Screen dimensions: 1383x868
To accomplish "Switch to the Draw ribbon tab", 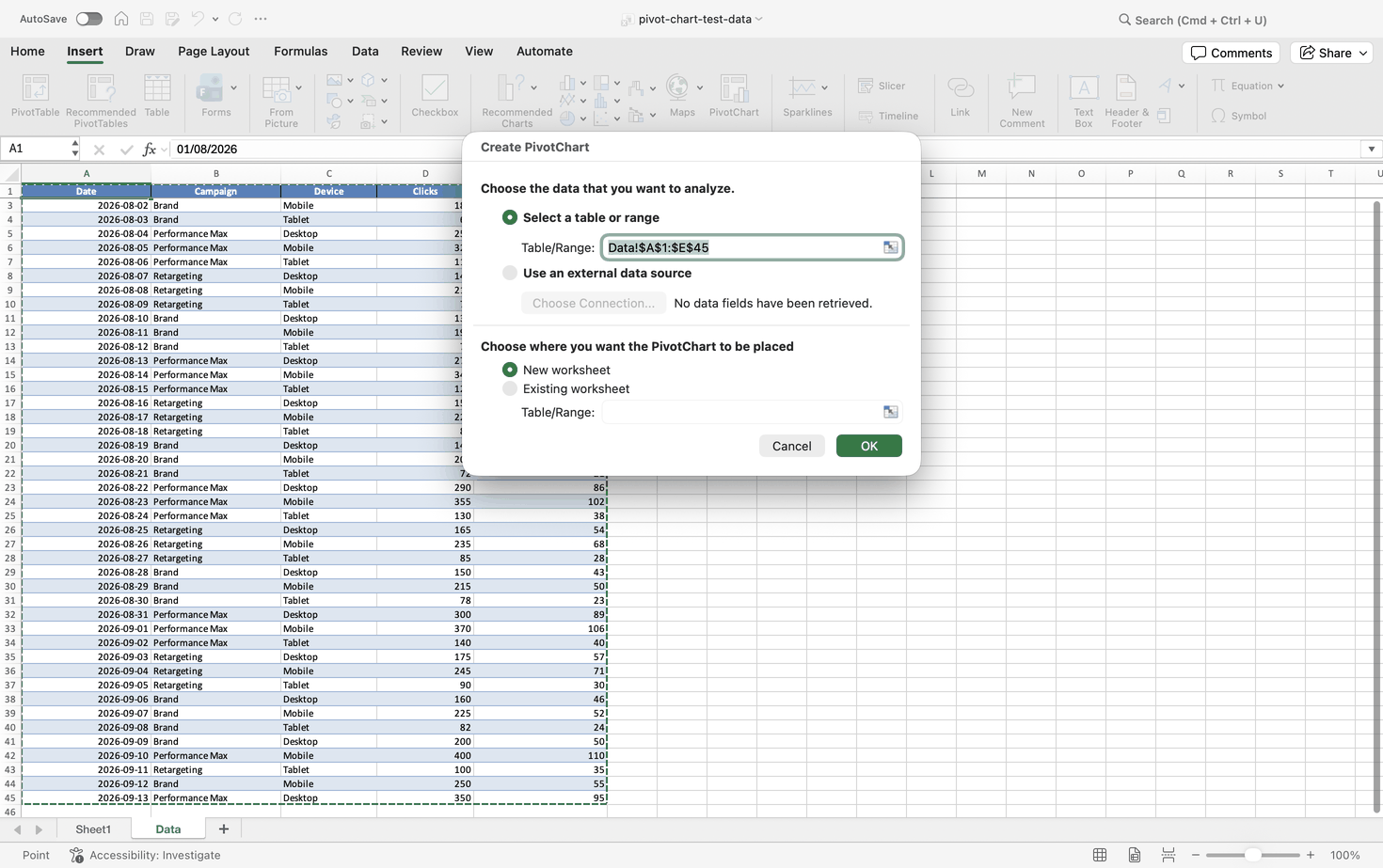I will tap(139, 52).
